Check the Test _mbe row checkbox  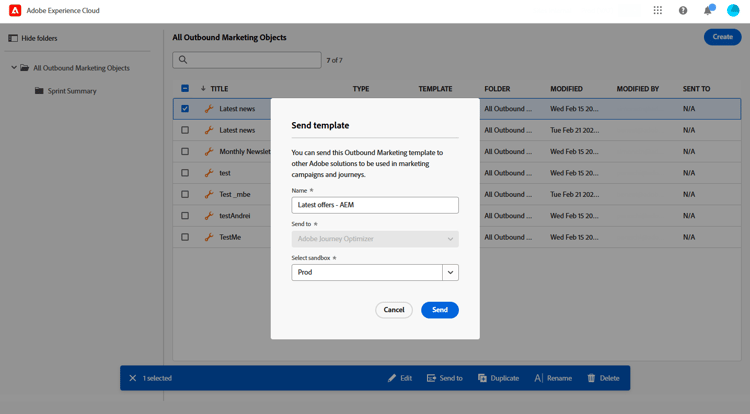click(x=185, y=195)
